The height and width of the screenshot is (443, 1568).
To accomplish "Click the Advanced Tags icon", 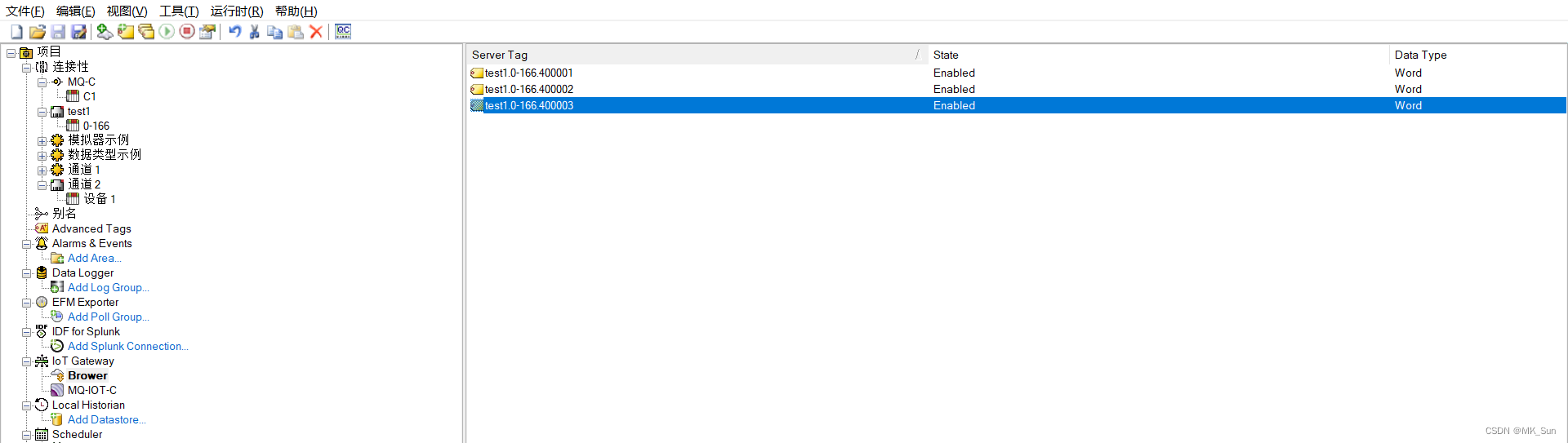I will point(42,228).
